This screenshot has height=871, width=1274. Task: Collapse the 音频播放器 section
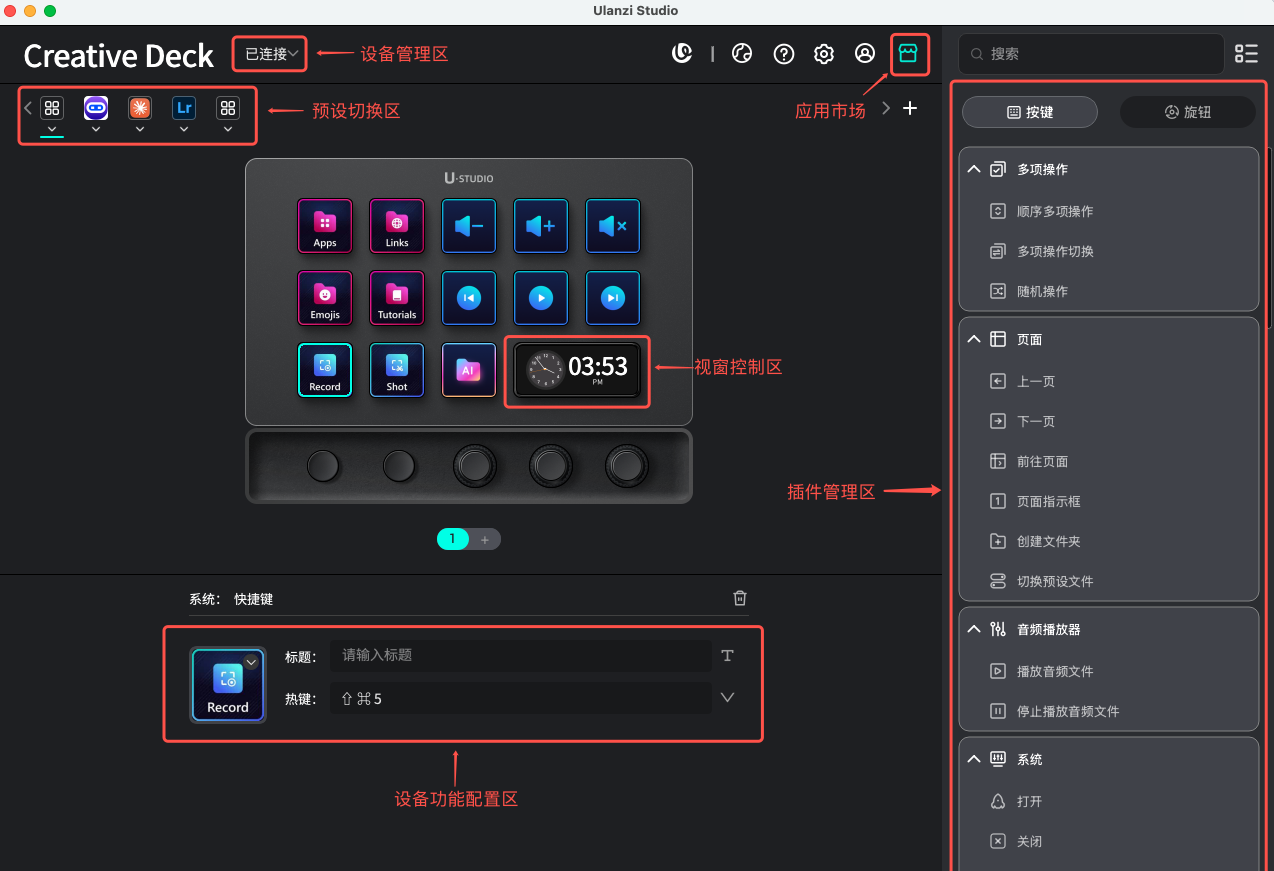click(974, 630)
